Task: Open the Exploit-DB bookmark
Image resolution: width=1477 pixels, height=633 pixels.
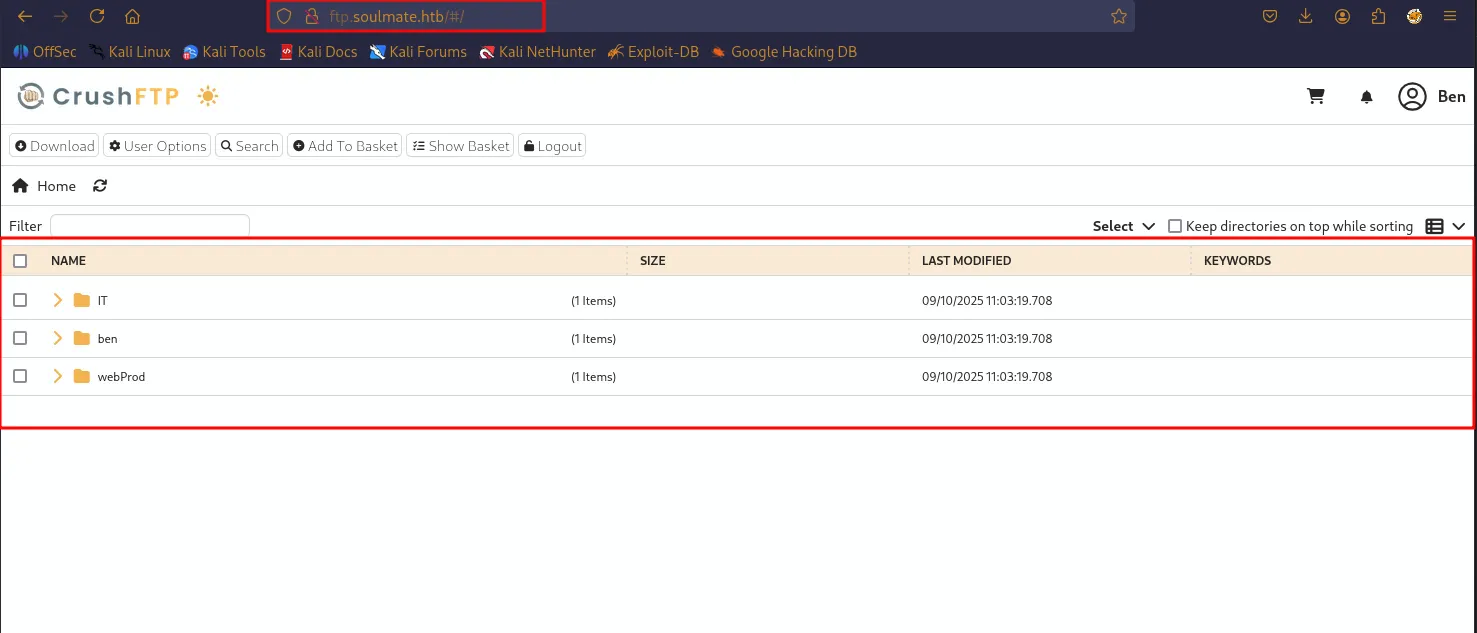Action: (653, 52)
